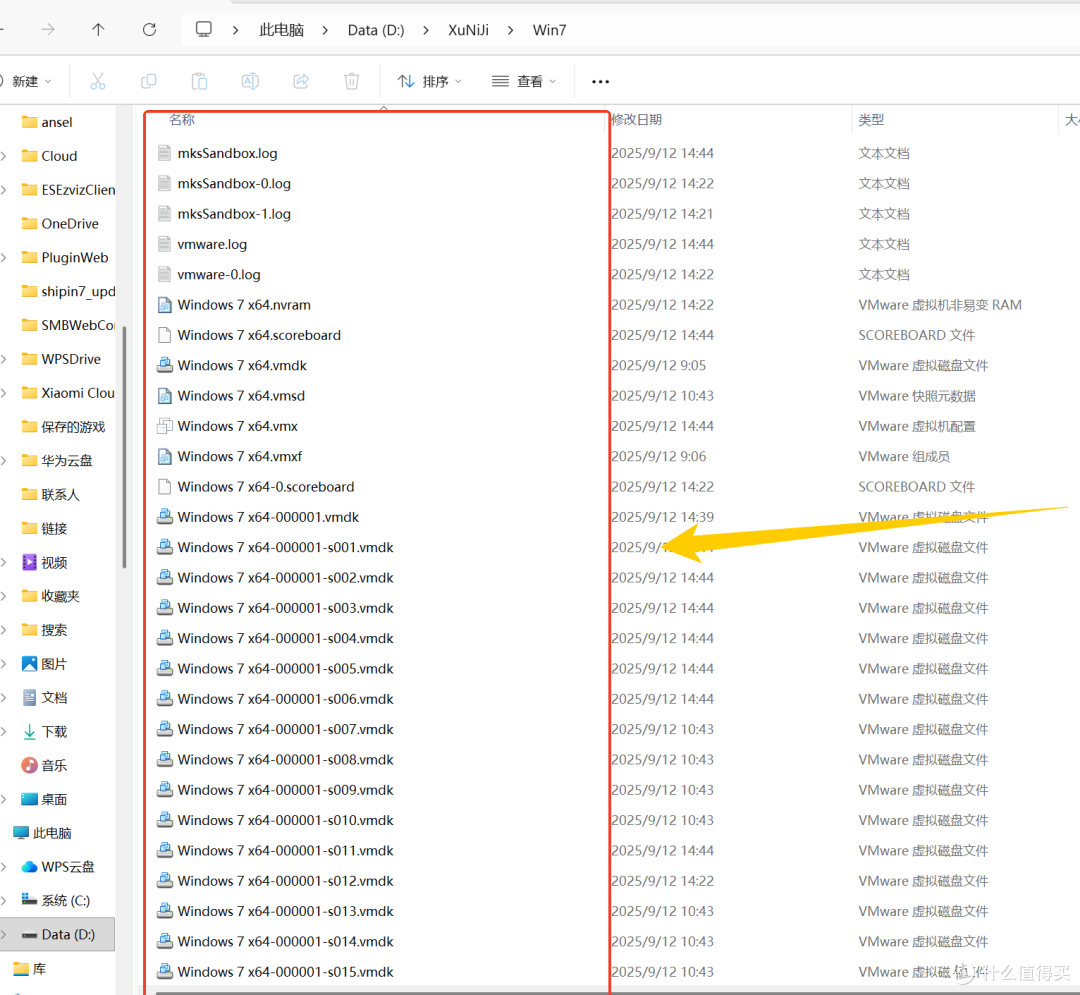The height and width of the screenshot is (995, 1080).
Task: Click the Cut scissors icon
Action: click(98, 81)
